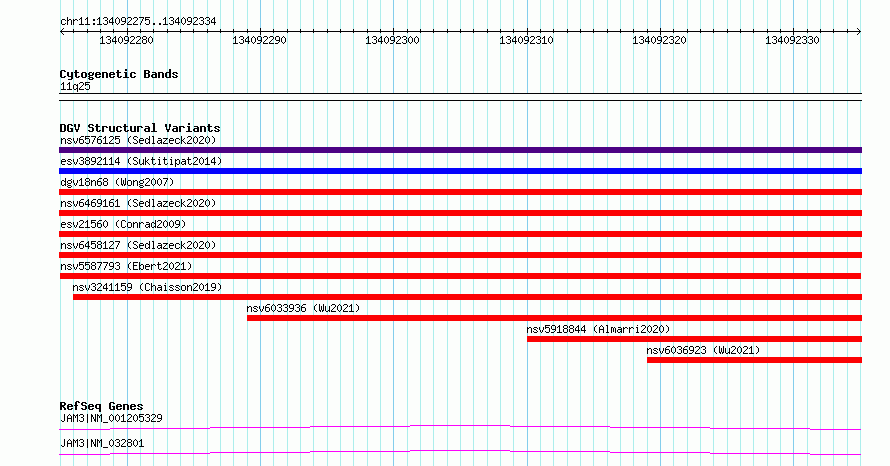890x466 pixels.
Task: Click ruler position 134092280
Action: [127, 40]
